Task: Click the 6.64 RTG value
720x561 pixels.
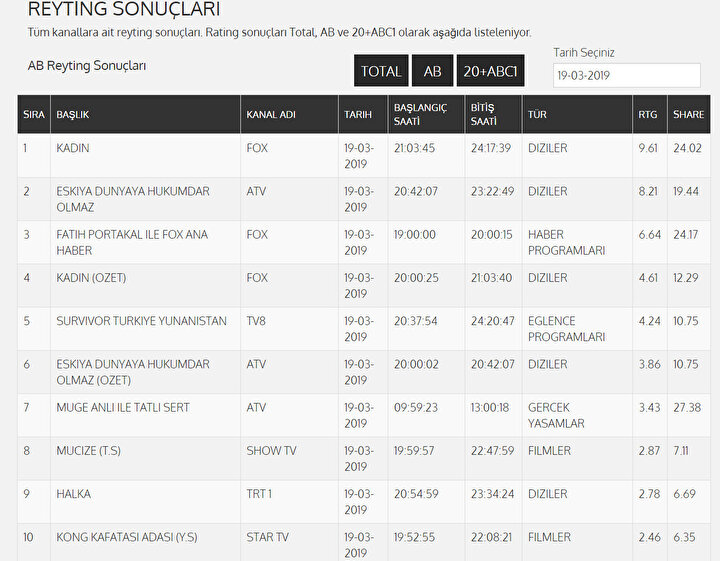Action: pos(650,235)
